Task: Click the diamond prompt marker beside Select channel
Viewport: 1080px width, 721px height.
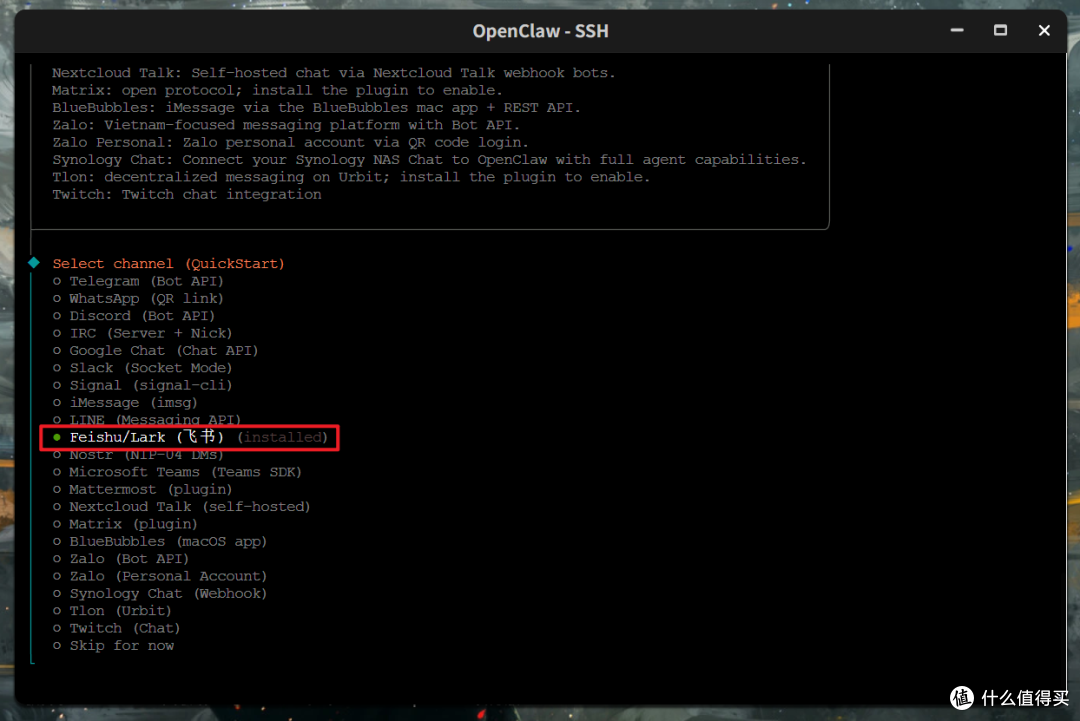Action: (x=34, y=262)
